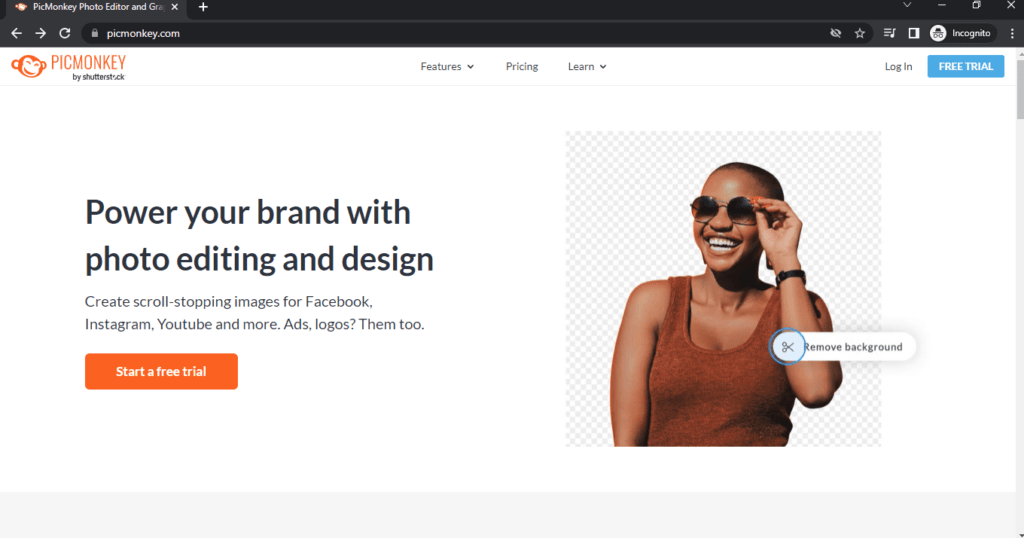Screen dimensions: 1024x538
Task: Click the tracking protection eye icon
Action: [835, 33]
